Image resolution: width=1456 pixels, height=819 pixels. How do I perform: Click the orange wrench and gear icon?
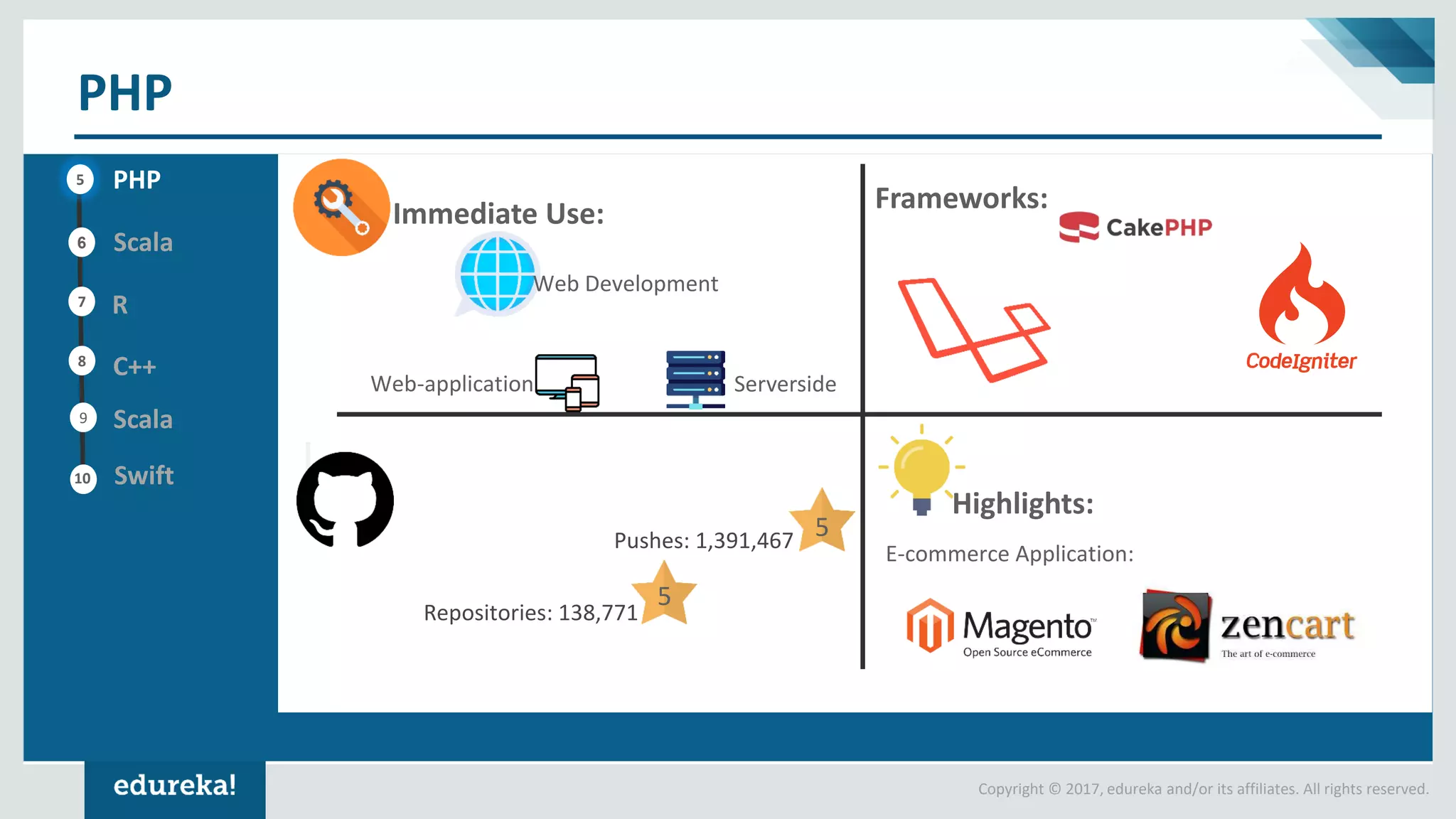341,207
